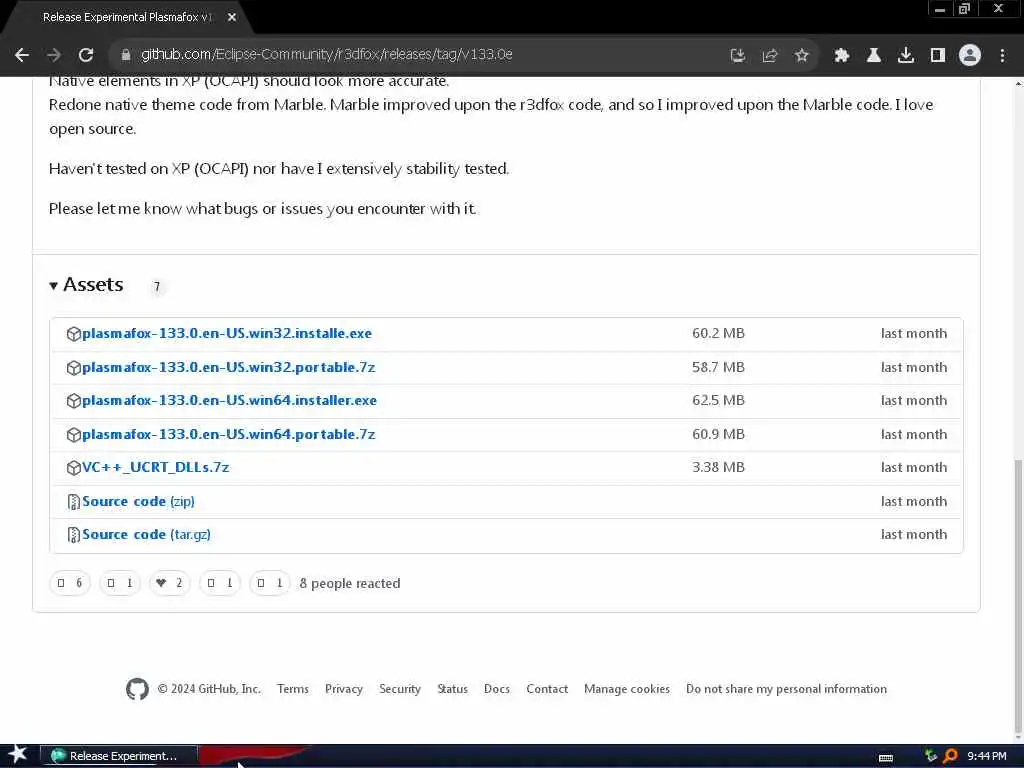
Task: Click package icon beside win32.portable.7z
Action: tap(73, 368)
